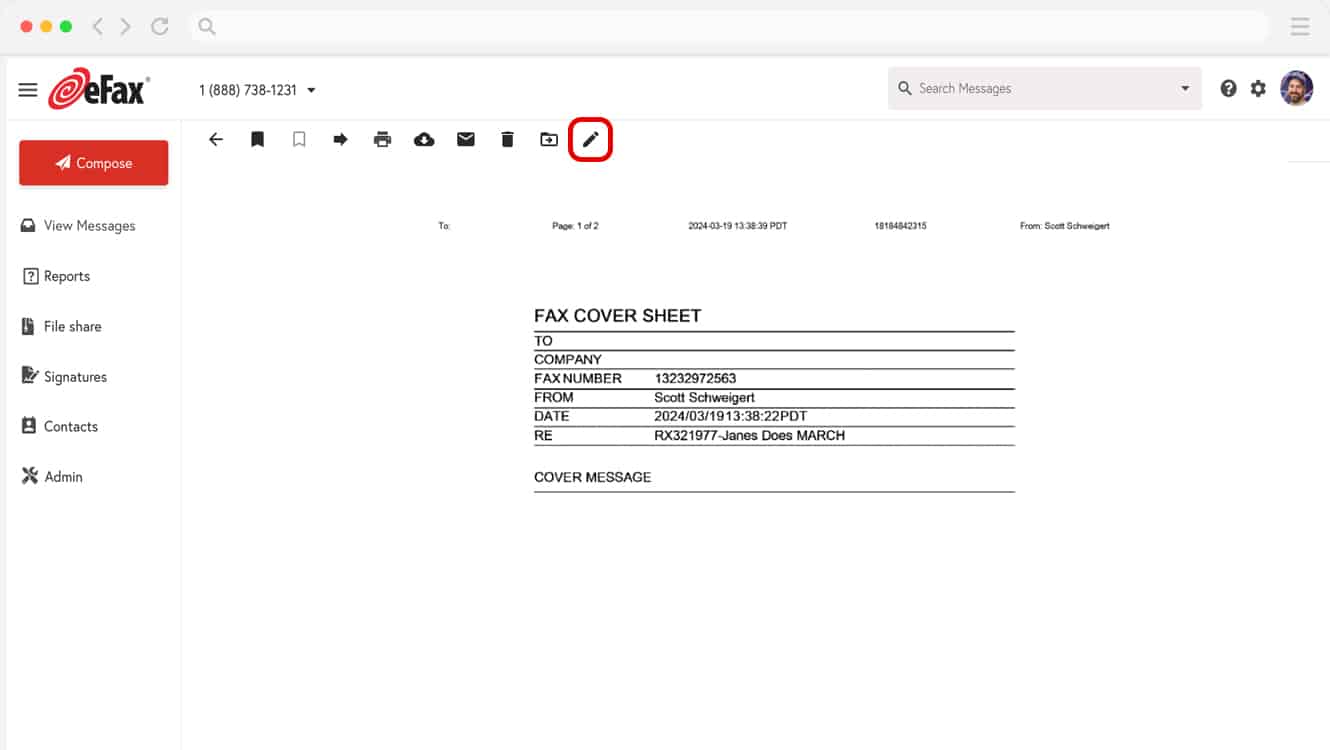
Task: Toggle the outlined bookmark marker
Action: pyautogui.click(x=298, y=139)
